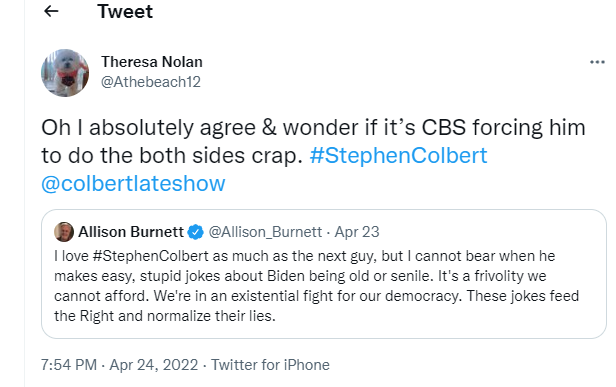616x387 pixels.
Task: Open Allison Burnett's small avatar
Action: [64, 232]
